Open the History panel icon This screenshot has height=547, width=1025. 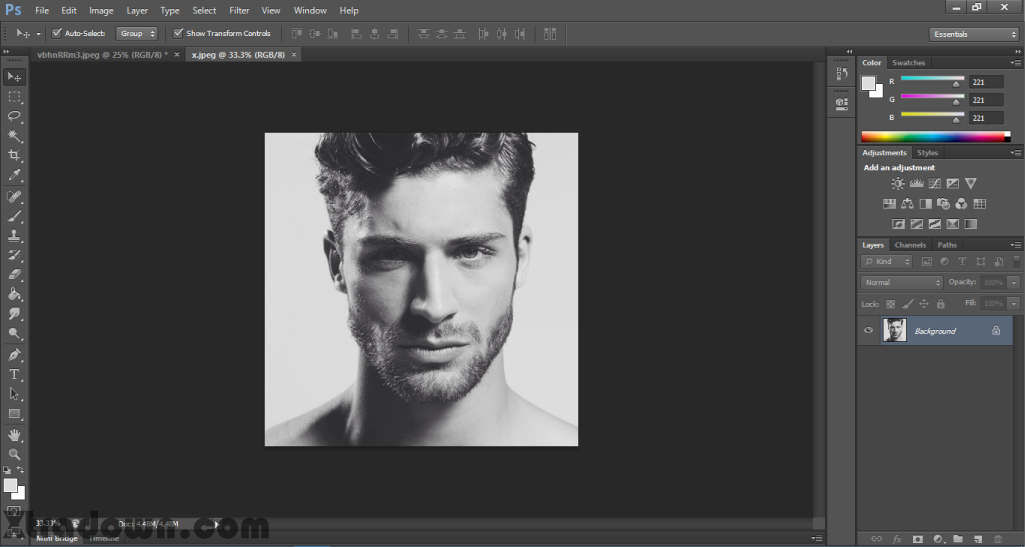[x=842, y=74]
